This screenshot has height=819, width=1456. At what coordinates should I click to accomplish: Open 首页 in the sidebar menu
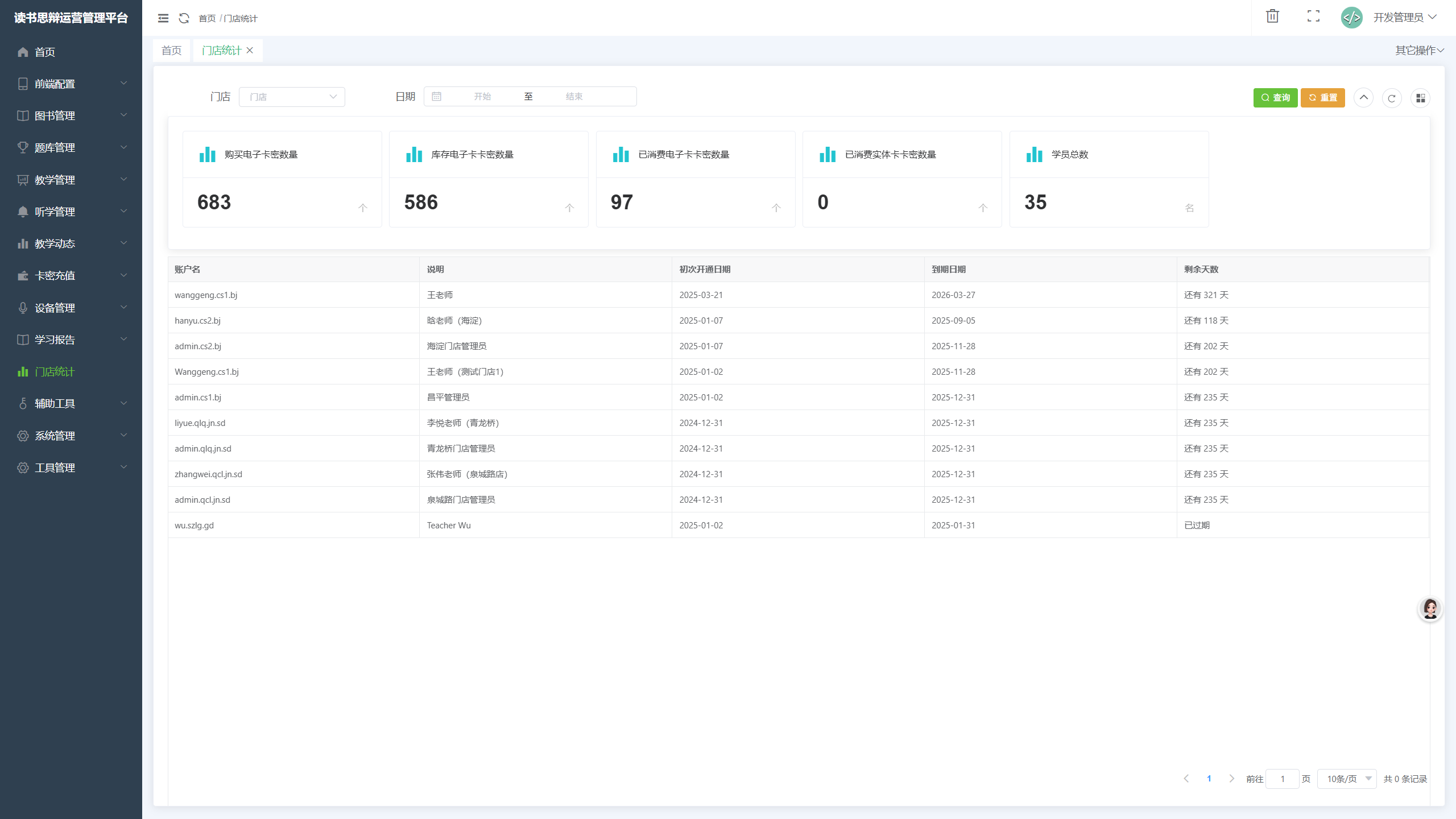(x=45, y=52)
